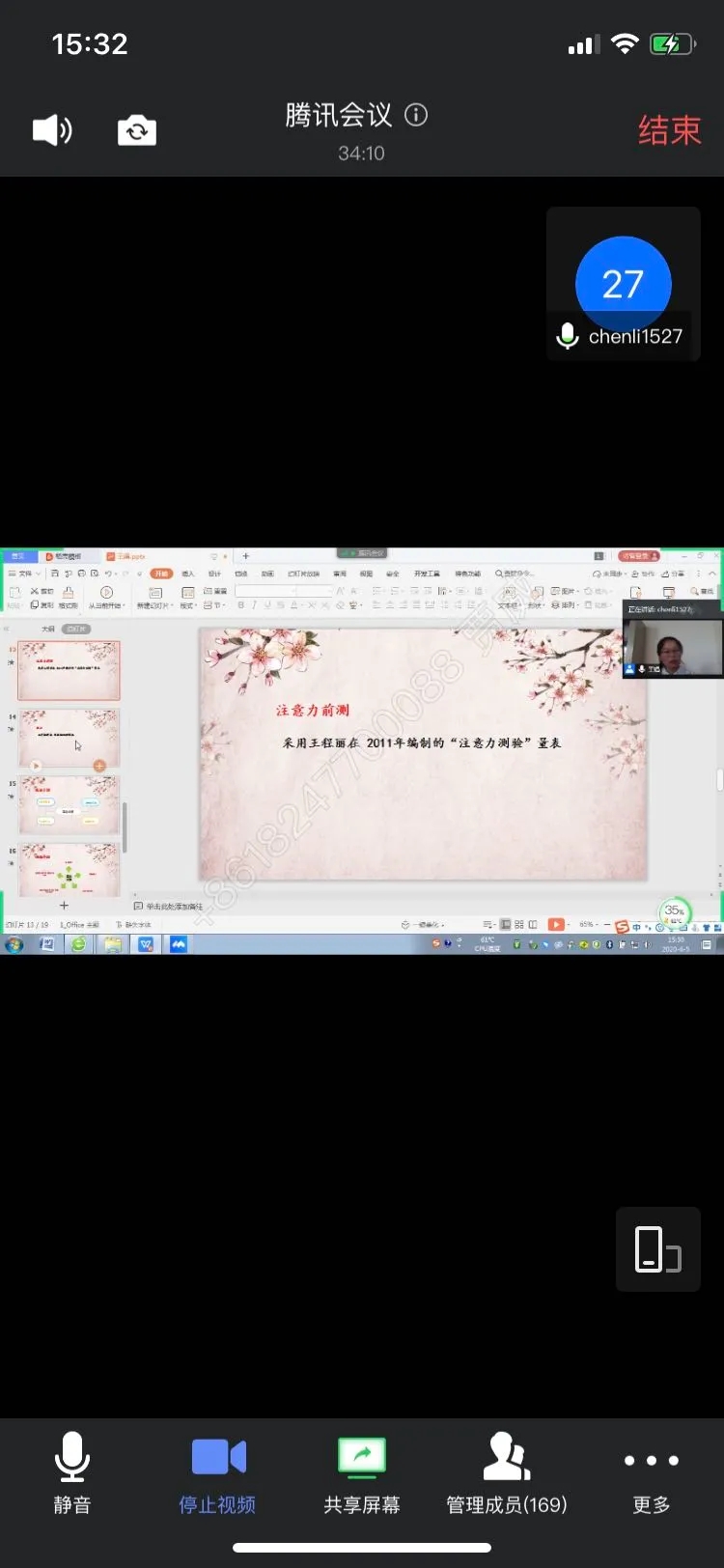Open meeting info next to 腾讯会议
Screen dimensions: 724x1568
point(416,115)
